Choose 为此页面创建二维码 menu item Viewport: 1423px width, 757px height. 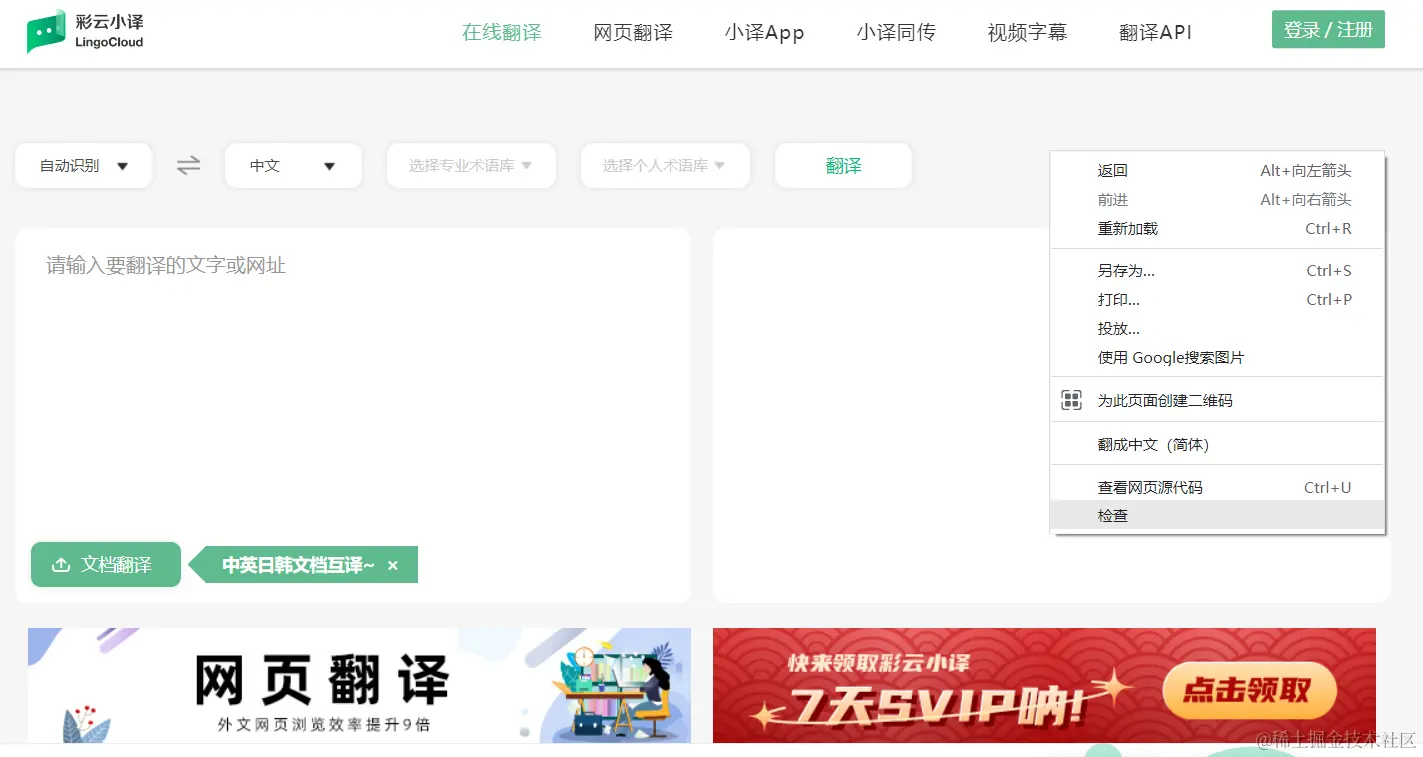pyautogui.click(x=1217, y=401)
